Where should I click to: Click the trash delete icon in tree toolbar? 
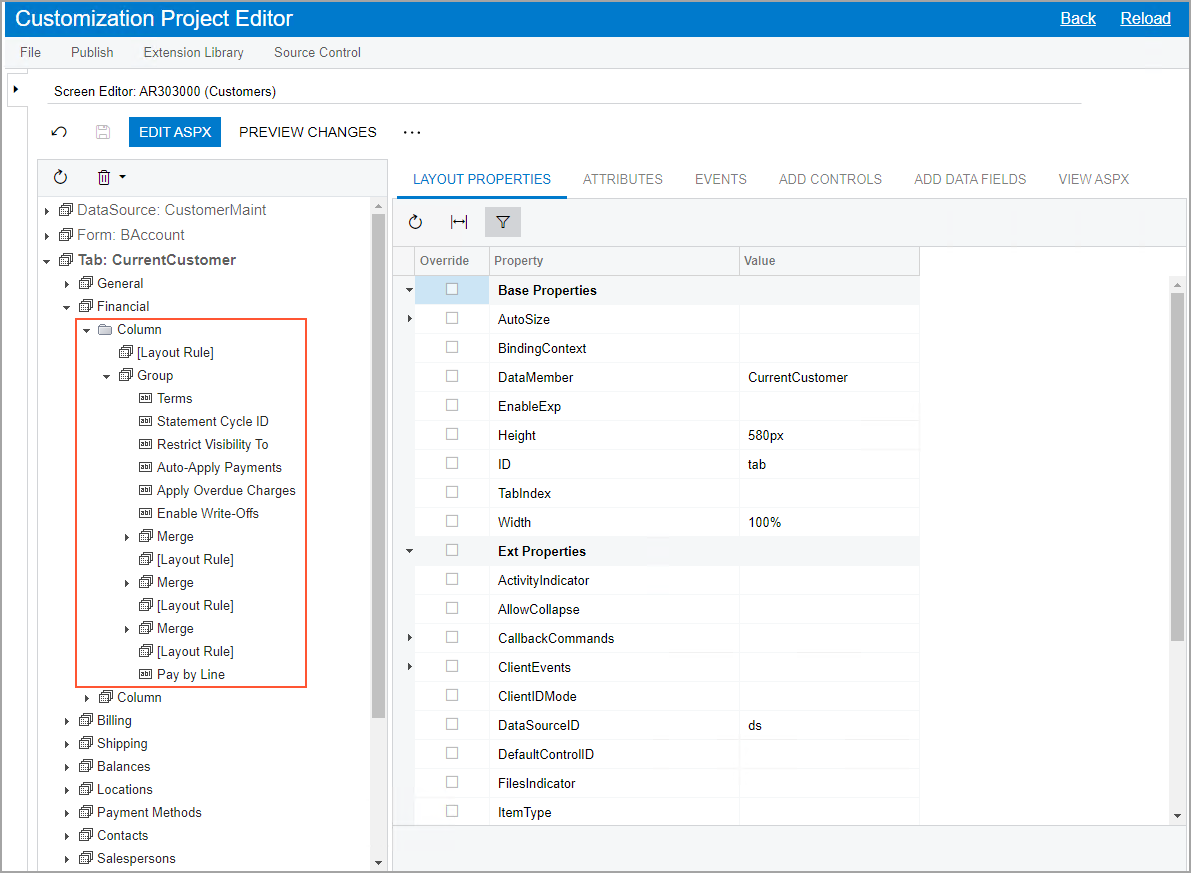pos(104,177)
